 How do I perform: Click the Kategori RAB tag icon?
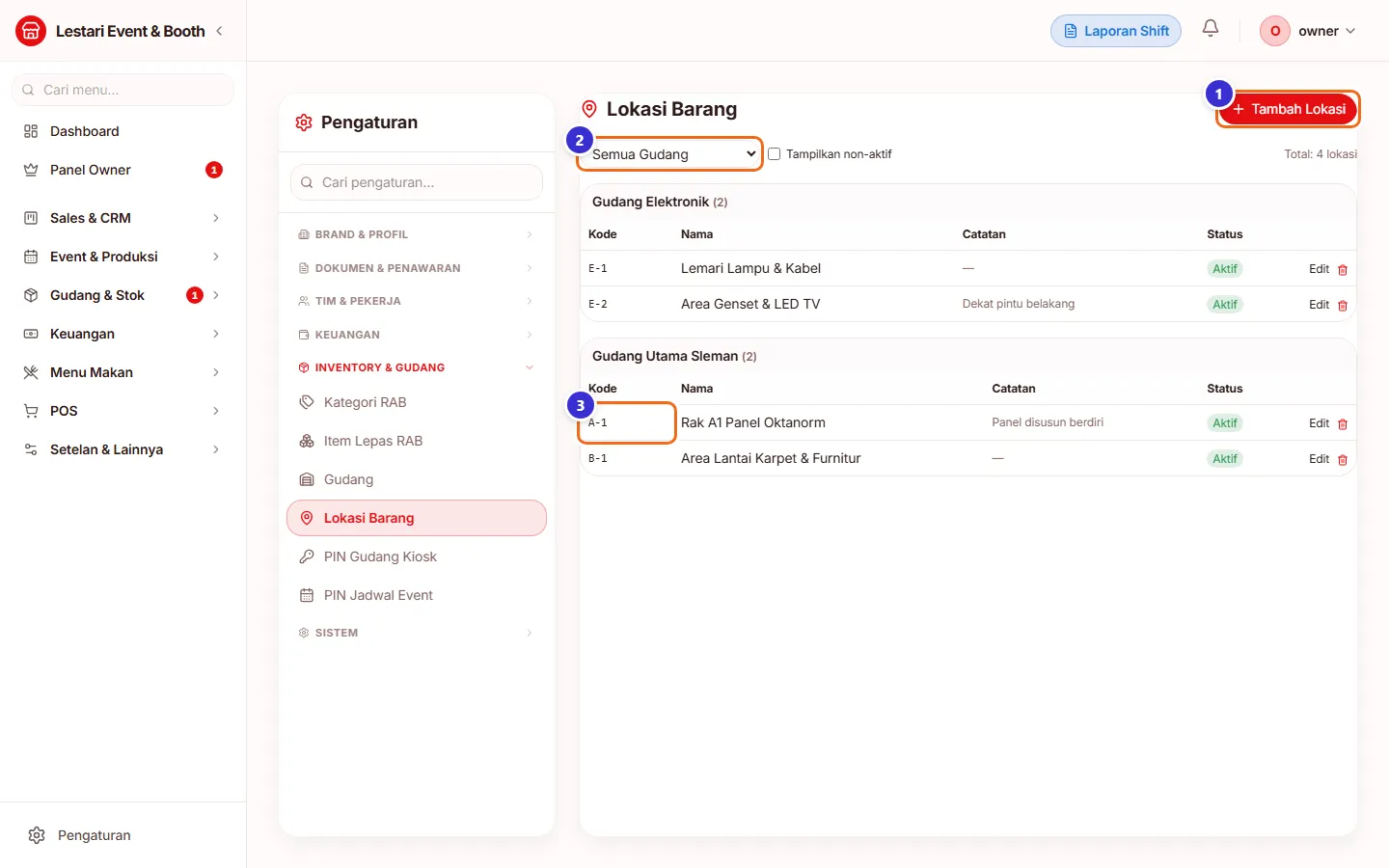[307, 402]
